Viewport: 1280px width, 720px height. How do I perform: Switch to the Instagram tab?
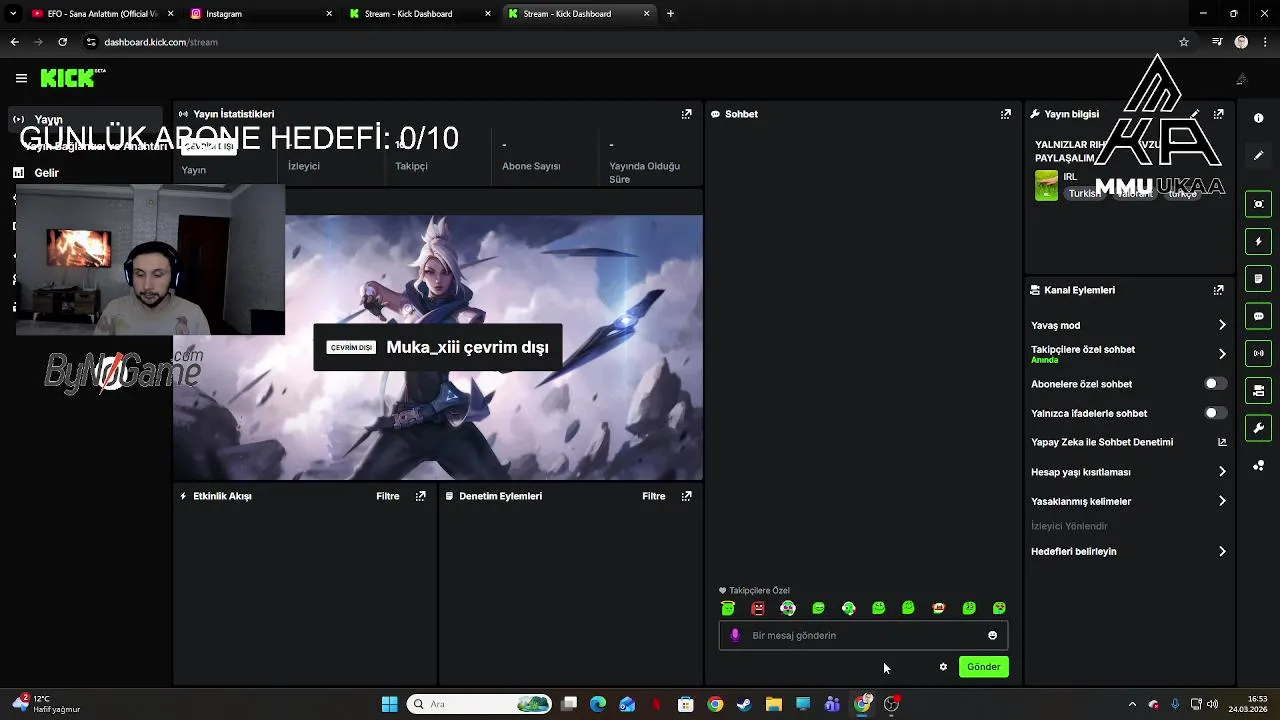(x=262, y=14)
